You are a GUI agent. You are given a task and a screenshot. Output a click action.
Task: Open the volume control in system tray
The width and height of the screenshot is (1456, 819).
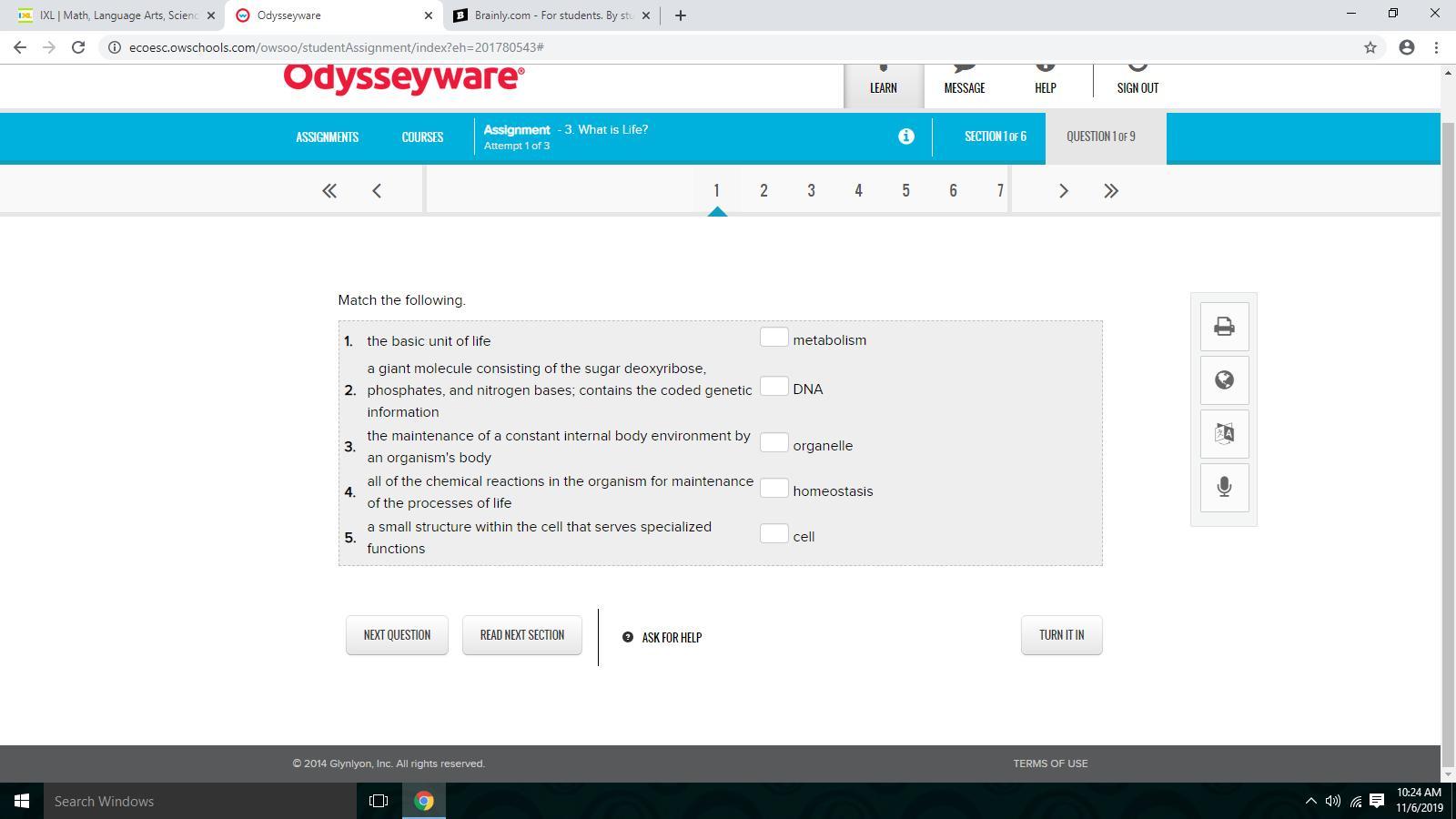point(1333,801)
